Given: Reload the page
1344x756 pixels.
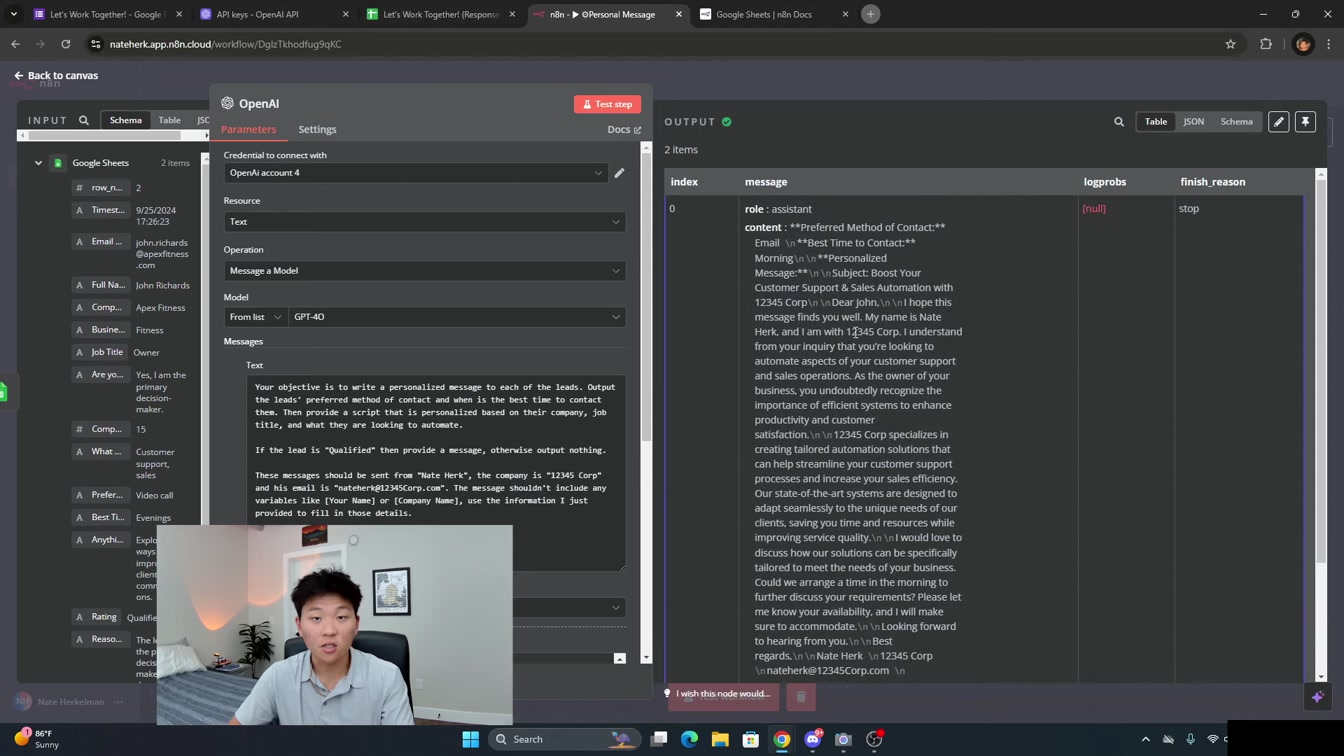Looking at the screenshot, I should (x=66, y=44).
